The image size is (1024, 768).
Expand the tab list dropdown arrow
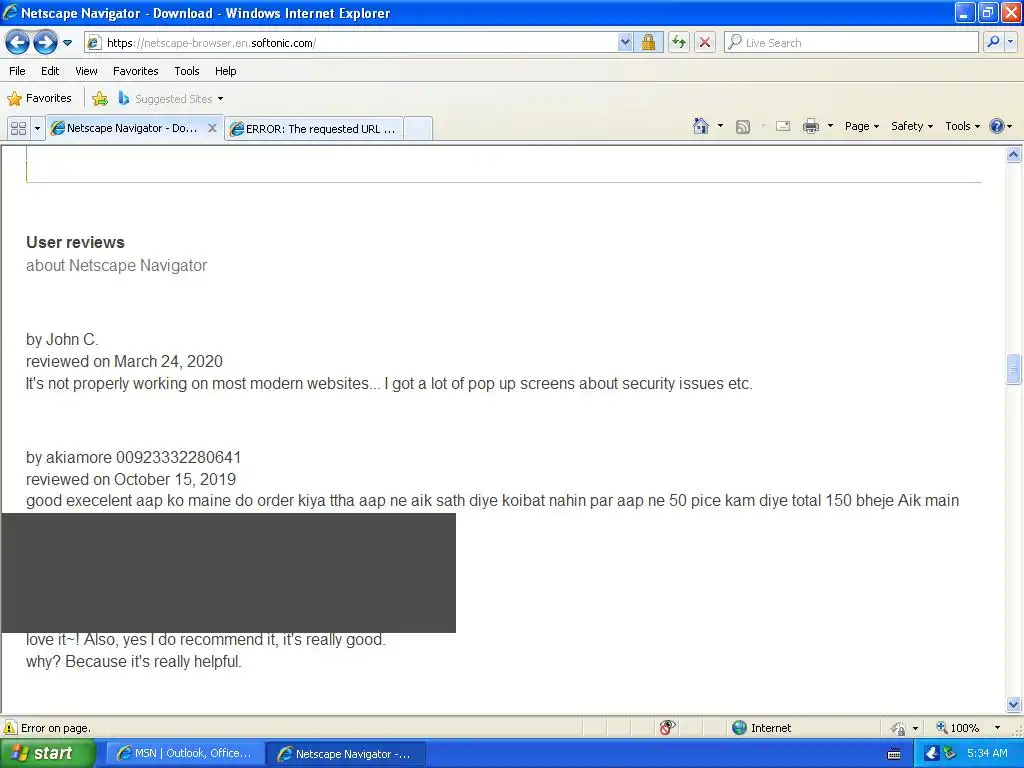point(37,128)
